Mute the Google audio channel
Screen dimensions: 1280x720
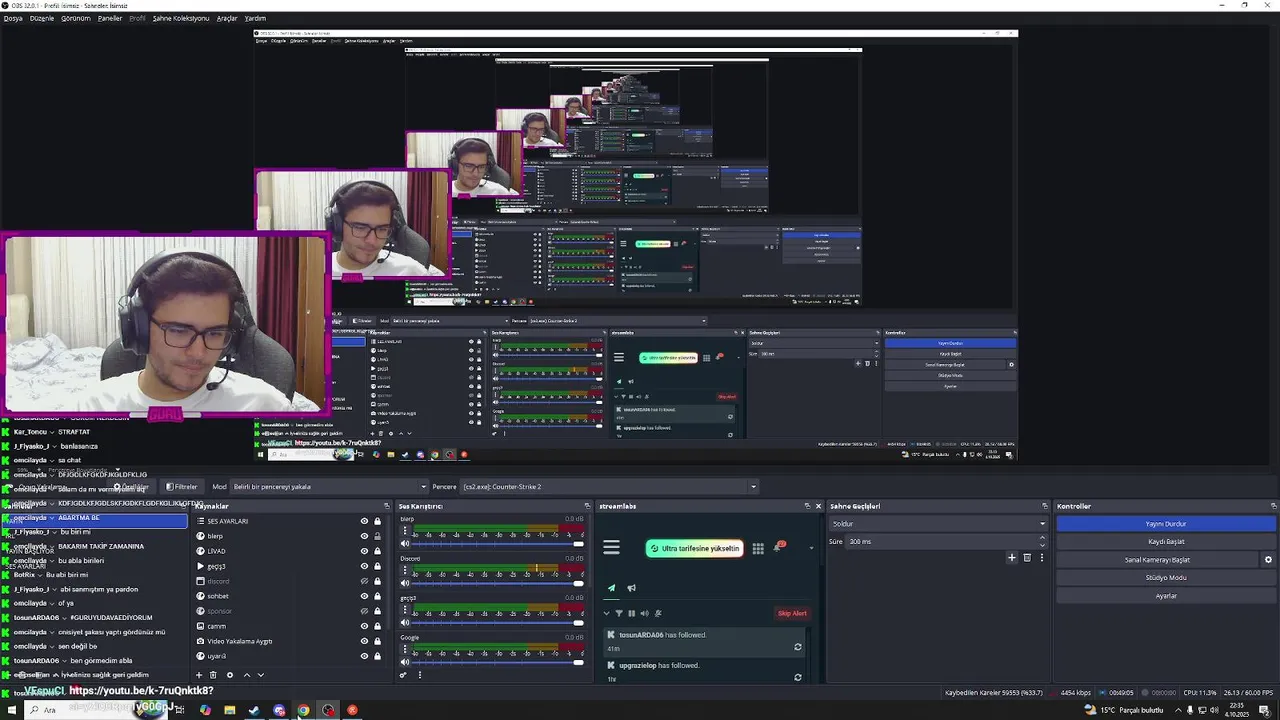[x=405, y=661]
